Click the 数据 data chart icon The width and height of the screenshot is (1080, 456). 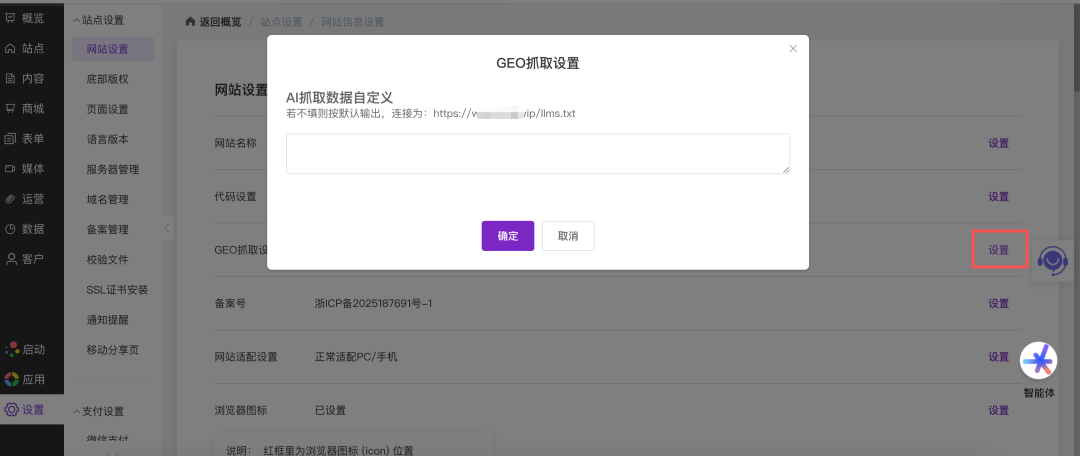tap(10, 228)
